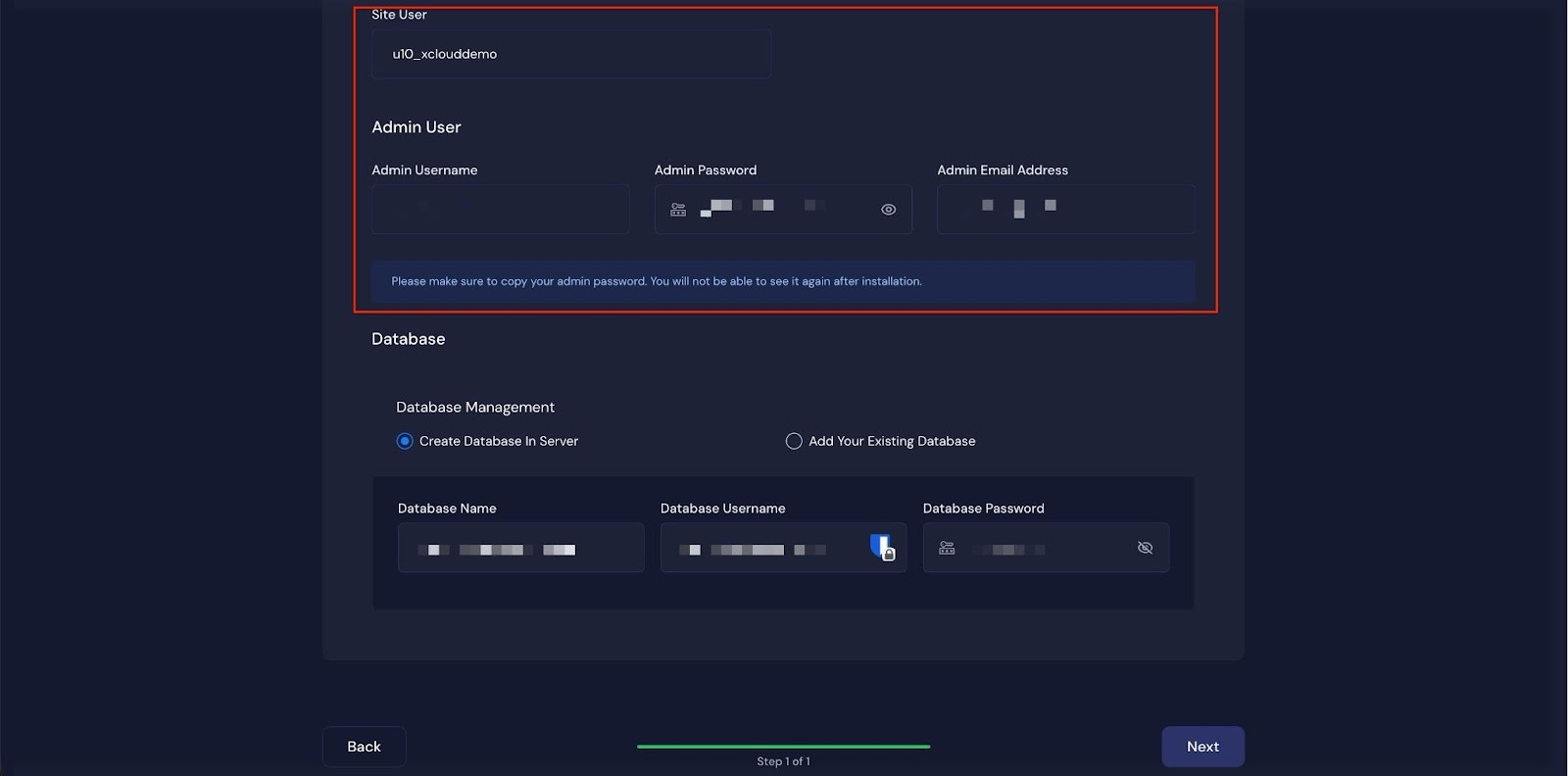The width and height of the screenshot is (1568, 776).
Task: Choose Add Your Existing Database option
Action: click(x=794, y=441)
